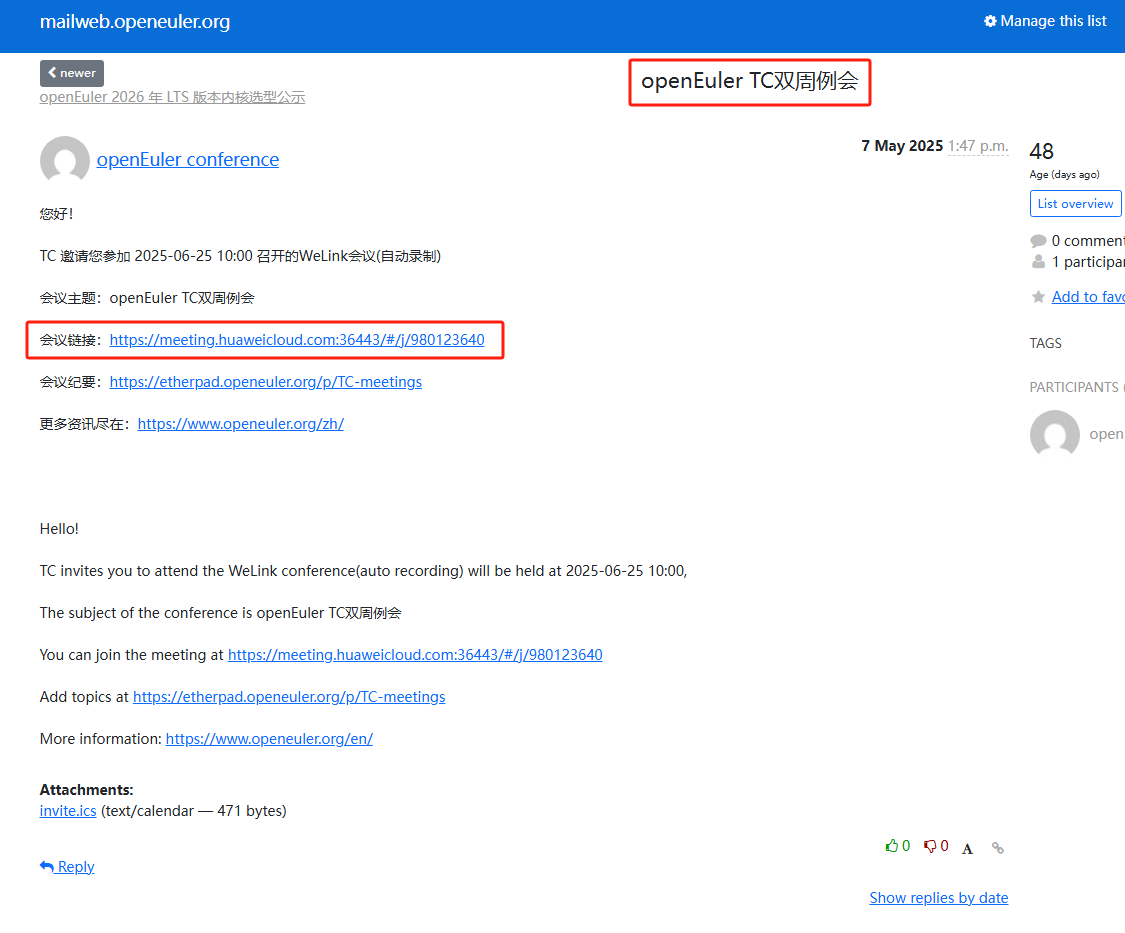Image resolution: width=1125 pixels, height=933 pixels.
Task: Open openEuler conference sender profile
Action: [x=188, y=160]
